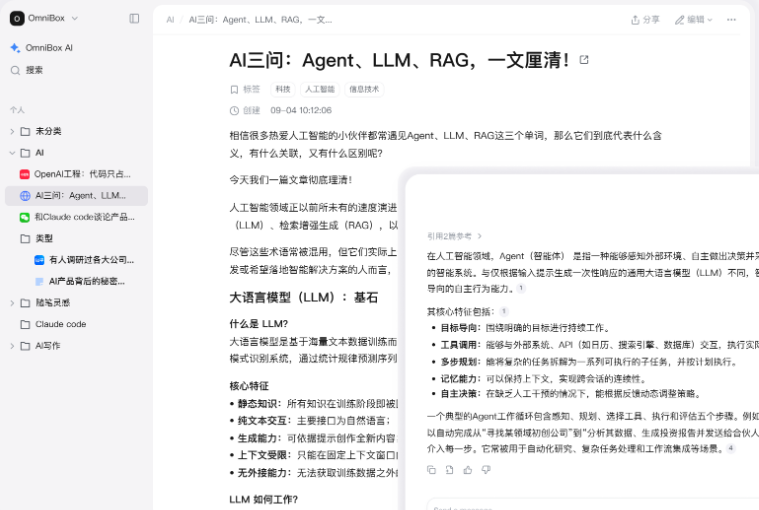This screenshot has width=759, height=510.
Task: Expand the 未分类 folder
Action: (x=12, y=131)
